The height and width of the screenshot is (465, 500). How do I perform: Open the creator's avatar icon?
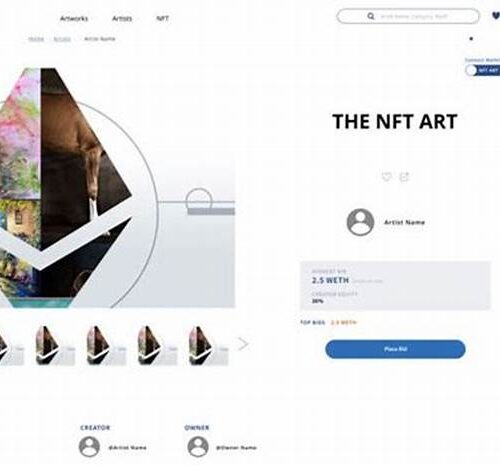click(x=89, y=447)
